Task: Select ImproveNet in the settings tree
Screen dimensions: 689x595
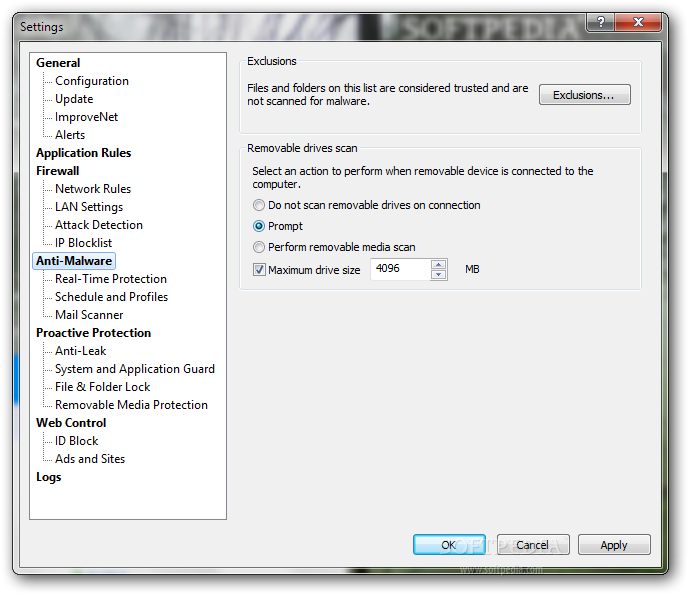Action: point(87,117)
